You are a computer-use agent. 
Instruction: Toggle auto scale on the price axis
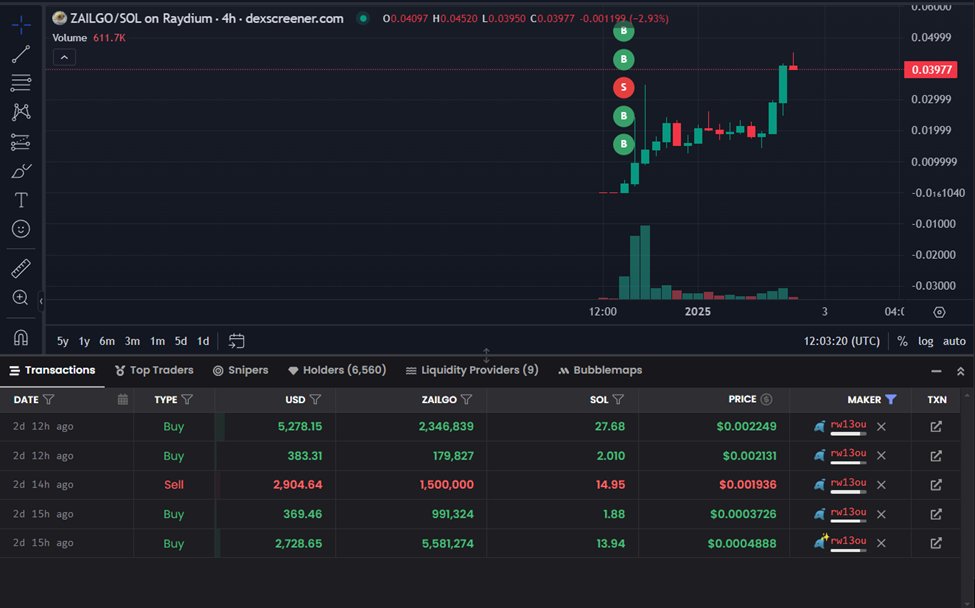tap(954, 341)
